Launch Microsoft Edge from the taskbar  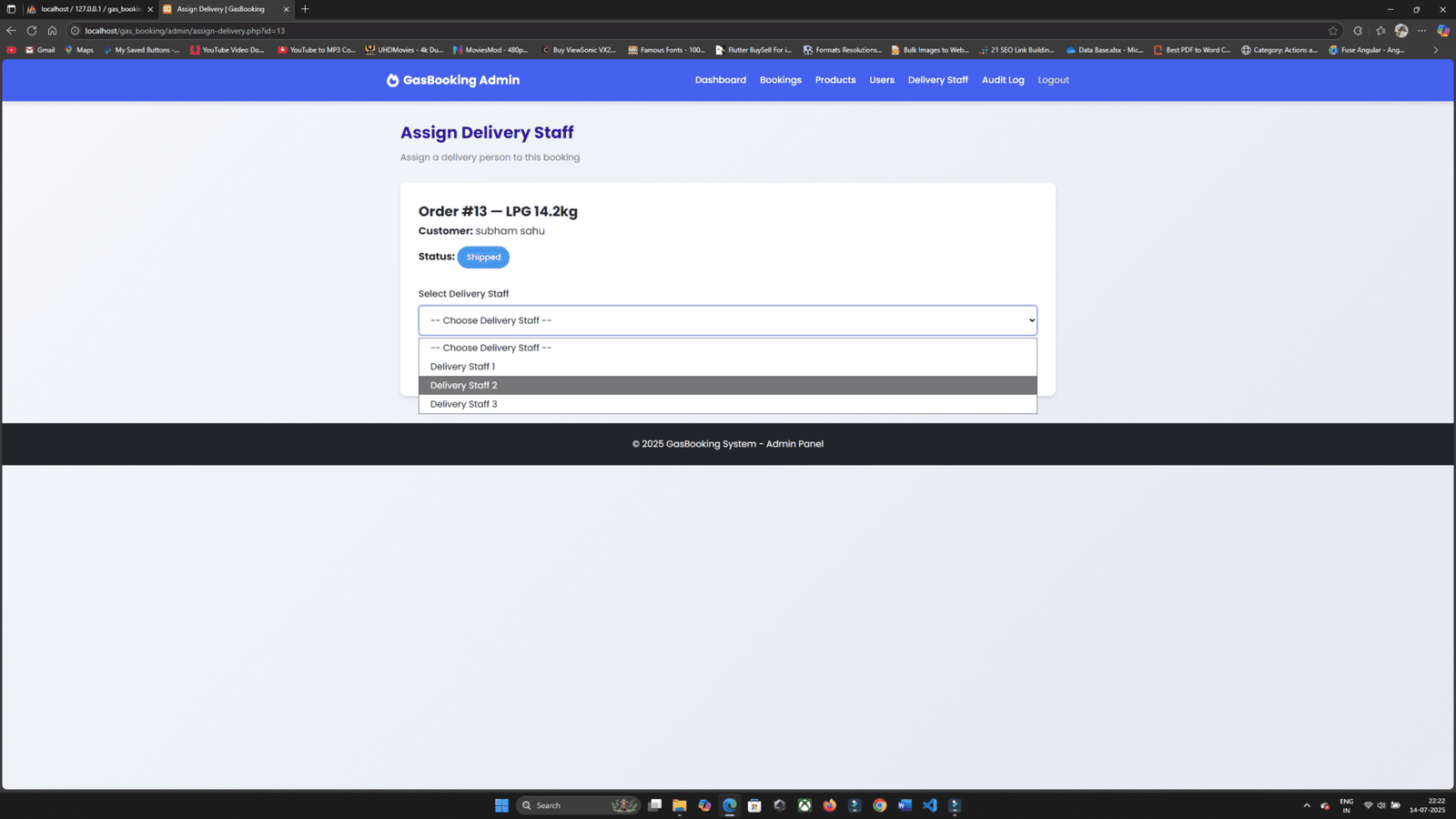[729, 805]
